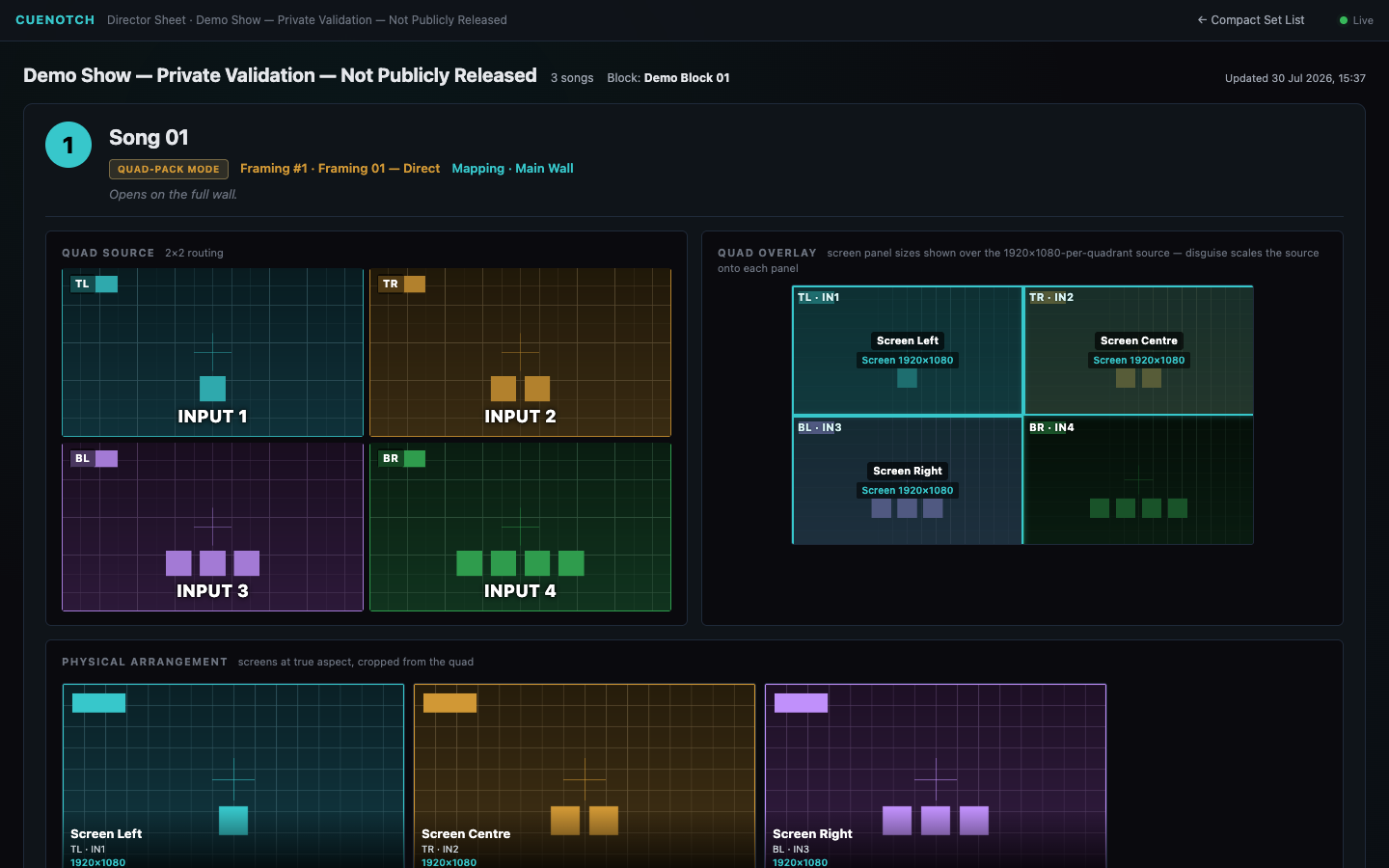Screen dimensions: 1389x868
Task: Click the CUENOTCH logo
Action: [55, 20]
